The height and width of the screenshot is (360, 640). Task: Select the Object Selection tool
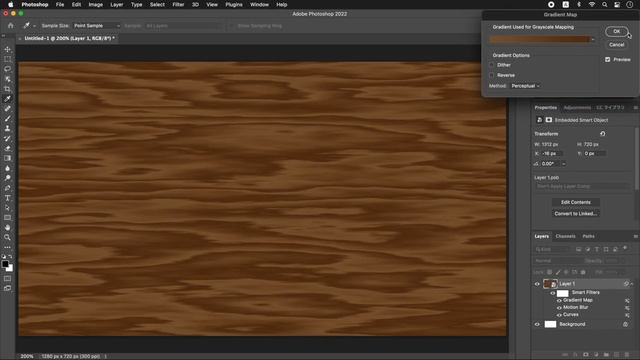point(7,79)
